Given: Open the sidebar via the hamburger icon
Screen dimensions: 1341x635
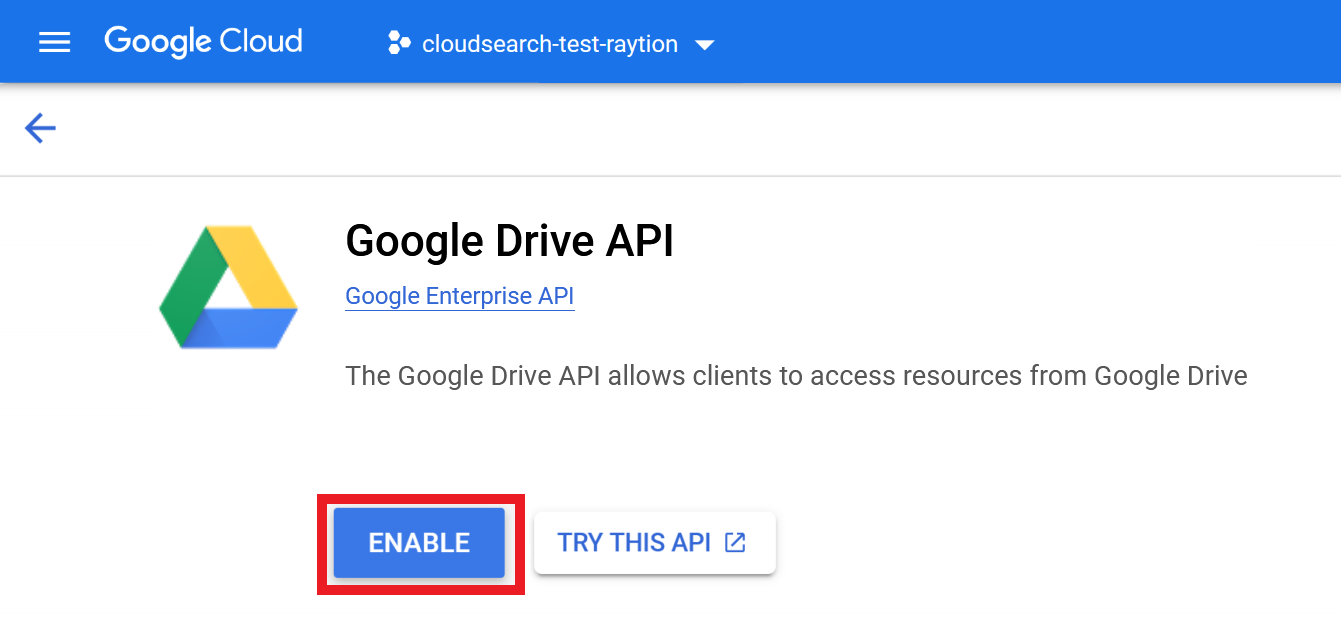Looking at the screenshot, I should point(54,41).
